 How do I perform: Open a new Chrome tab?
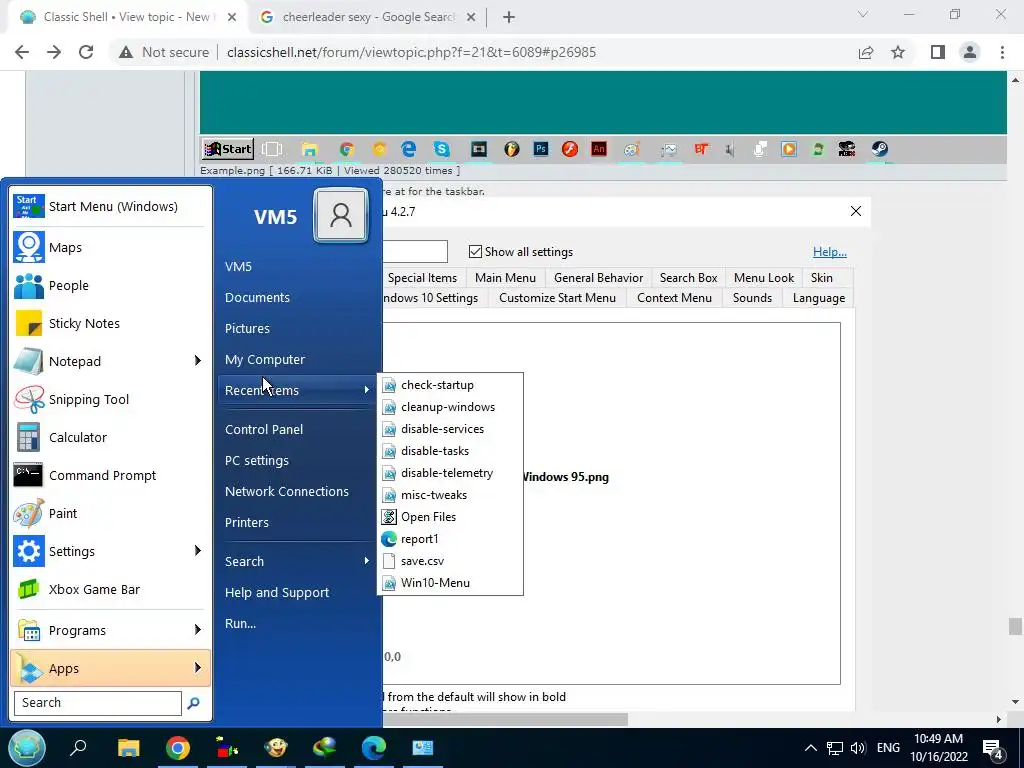(x=509, y=17)
